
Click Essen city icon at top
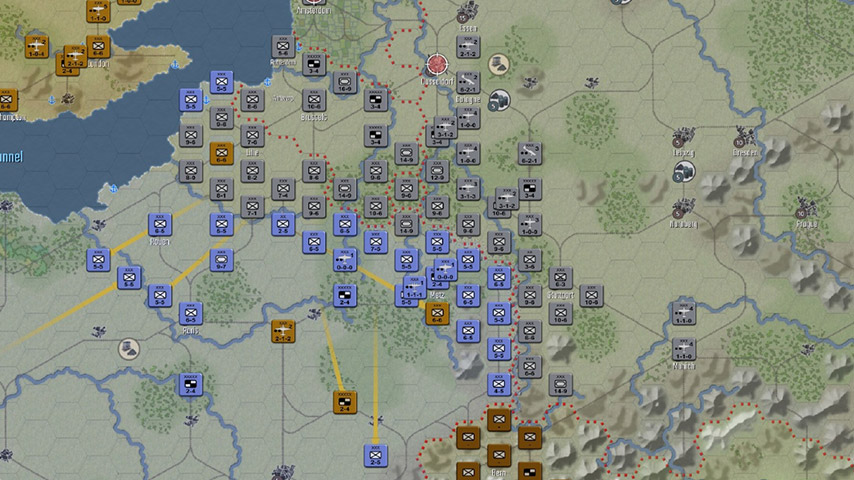coord(467,11)
